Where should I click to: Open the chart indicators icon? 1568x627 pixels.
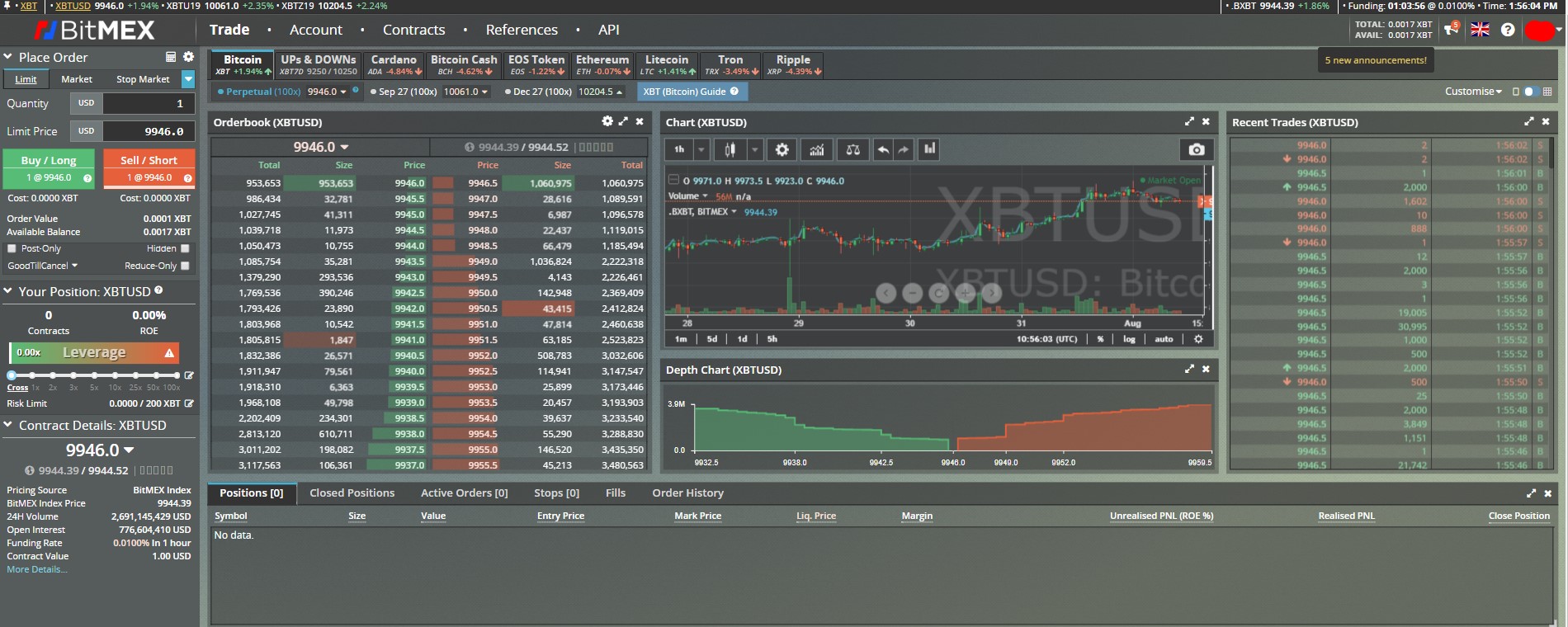816,149
